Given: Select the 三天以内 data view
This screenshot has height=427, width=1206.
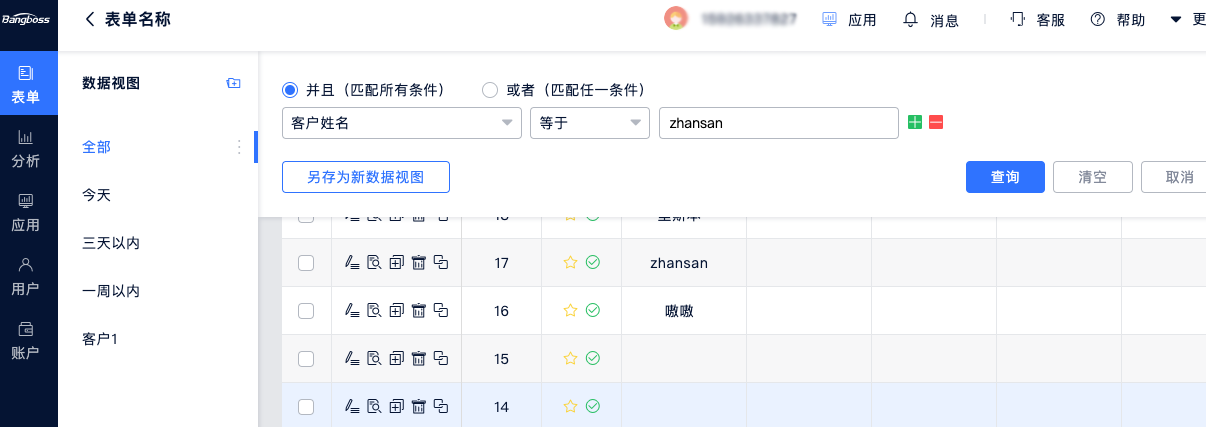Looking at the screenshot, I should point(110,243).
